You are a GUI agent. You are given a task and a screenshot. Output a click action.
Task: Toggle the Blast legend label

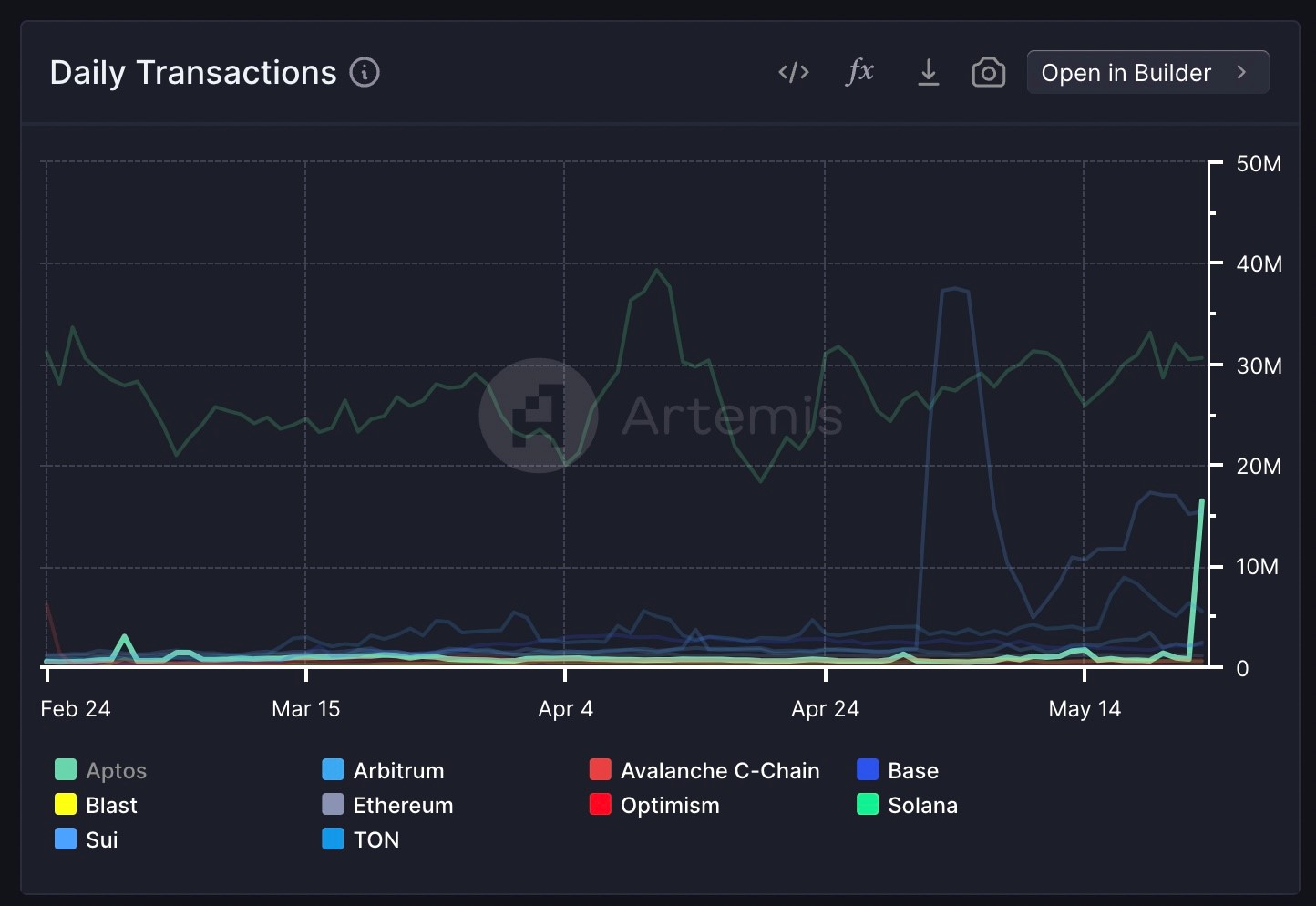111,806
